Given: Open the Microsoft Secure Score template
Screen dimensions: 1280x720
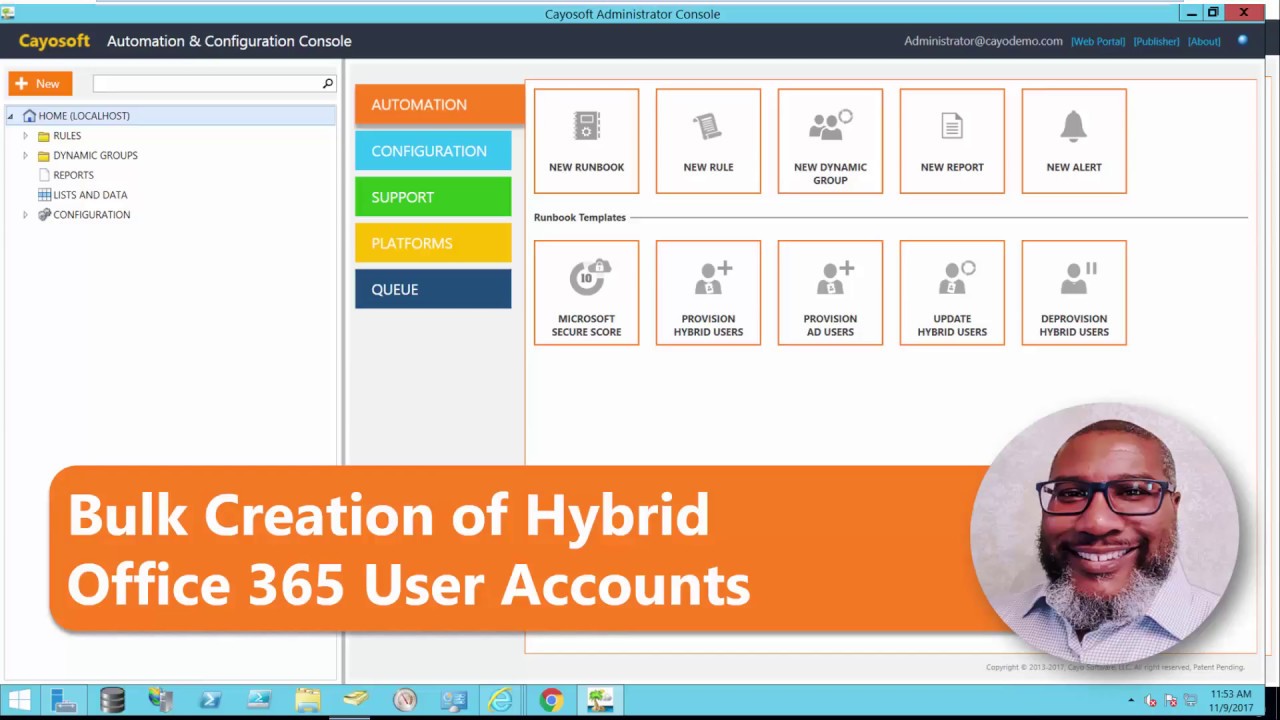Looking at the screenshot, I should [586, 293].
